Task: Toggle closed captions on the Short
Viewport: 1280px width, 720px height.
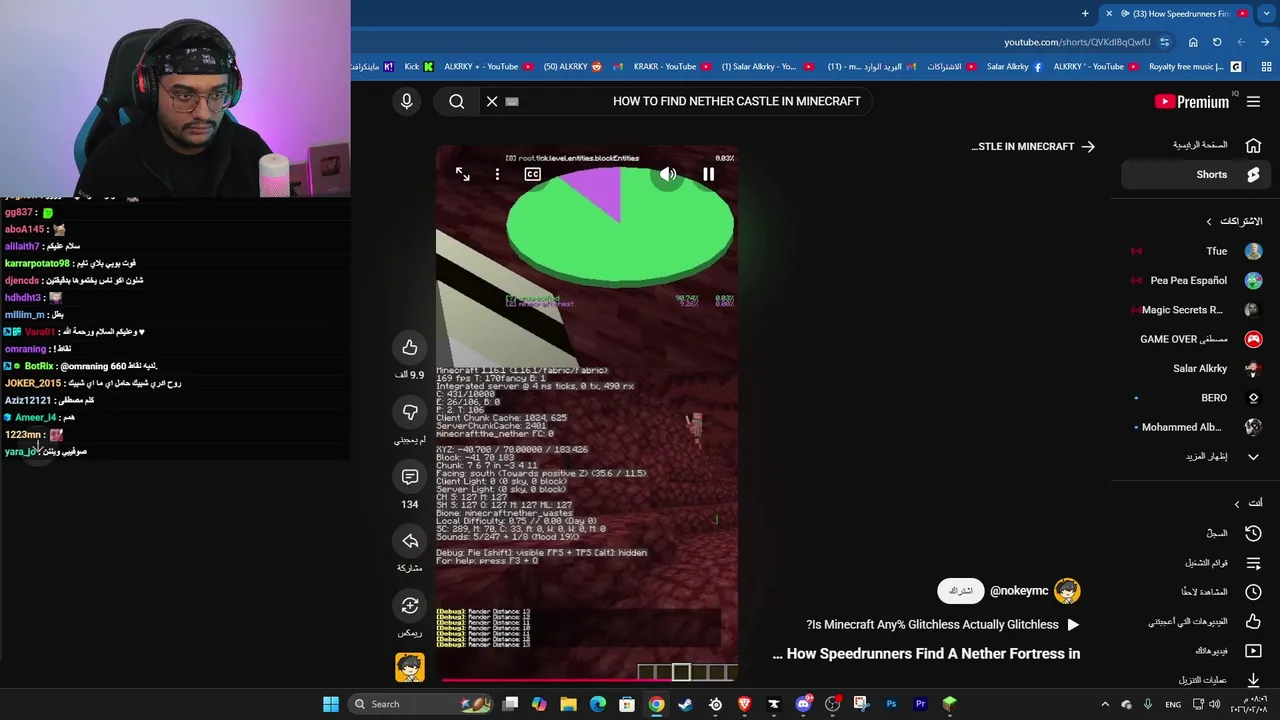Action: (533, 174)
